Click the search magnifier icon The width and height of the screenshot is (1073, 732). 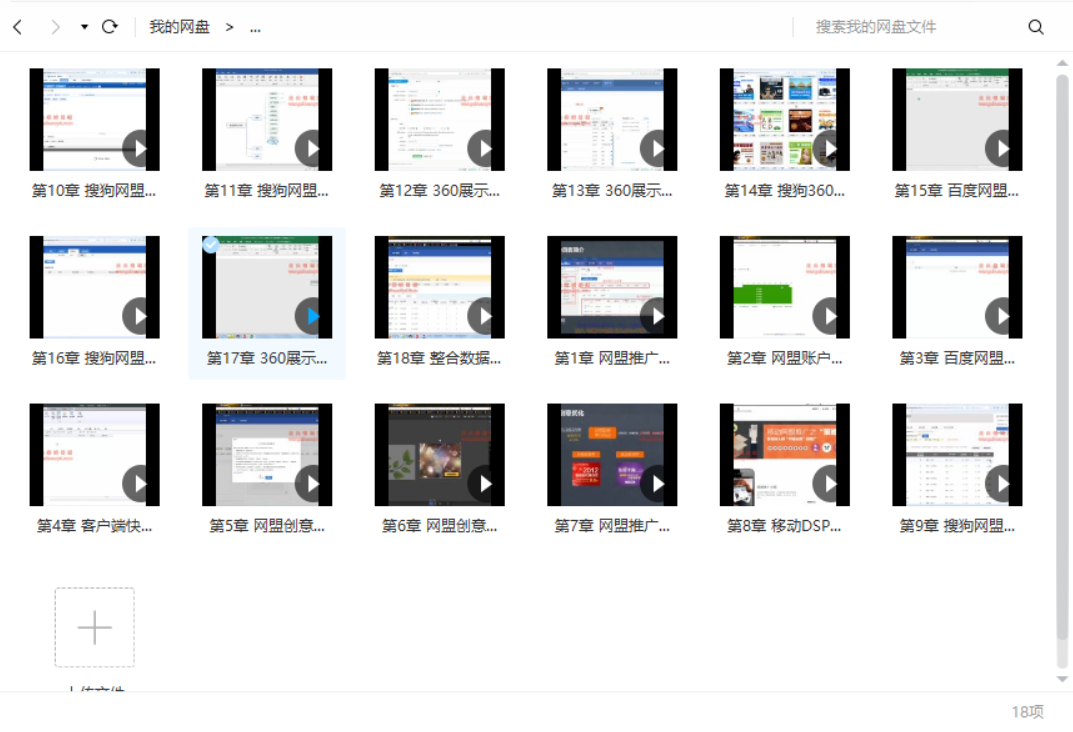point(1036,27)
